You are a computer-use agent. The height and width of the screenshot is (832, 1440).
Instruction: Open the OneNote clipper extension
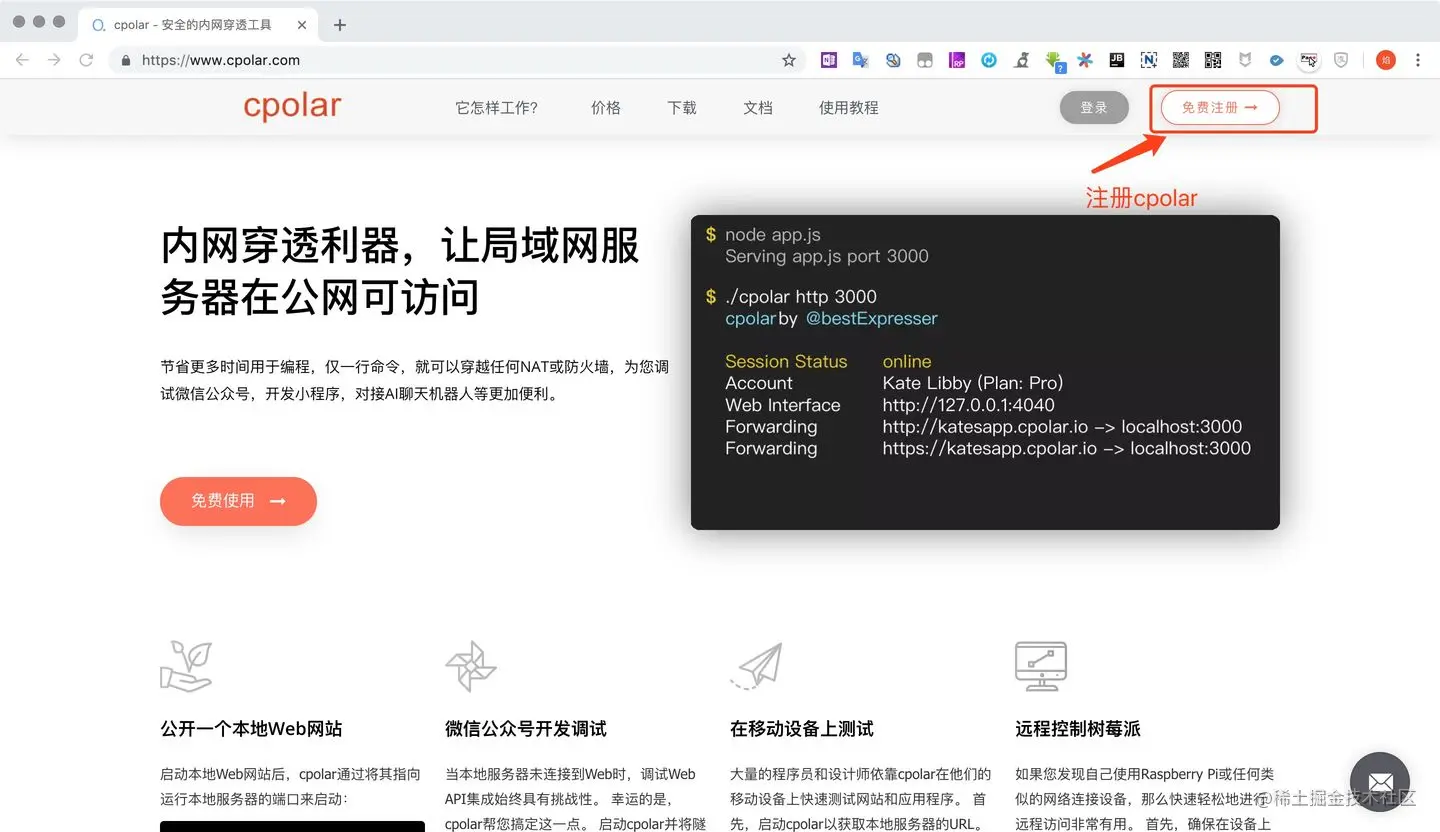pyautogui.click(x=829, y=60)
